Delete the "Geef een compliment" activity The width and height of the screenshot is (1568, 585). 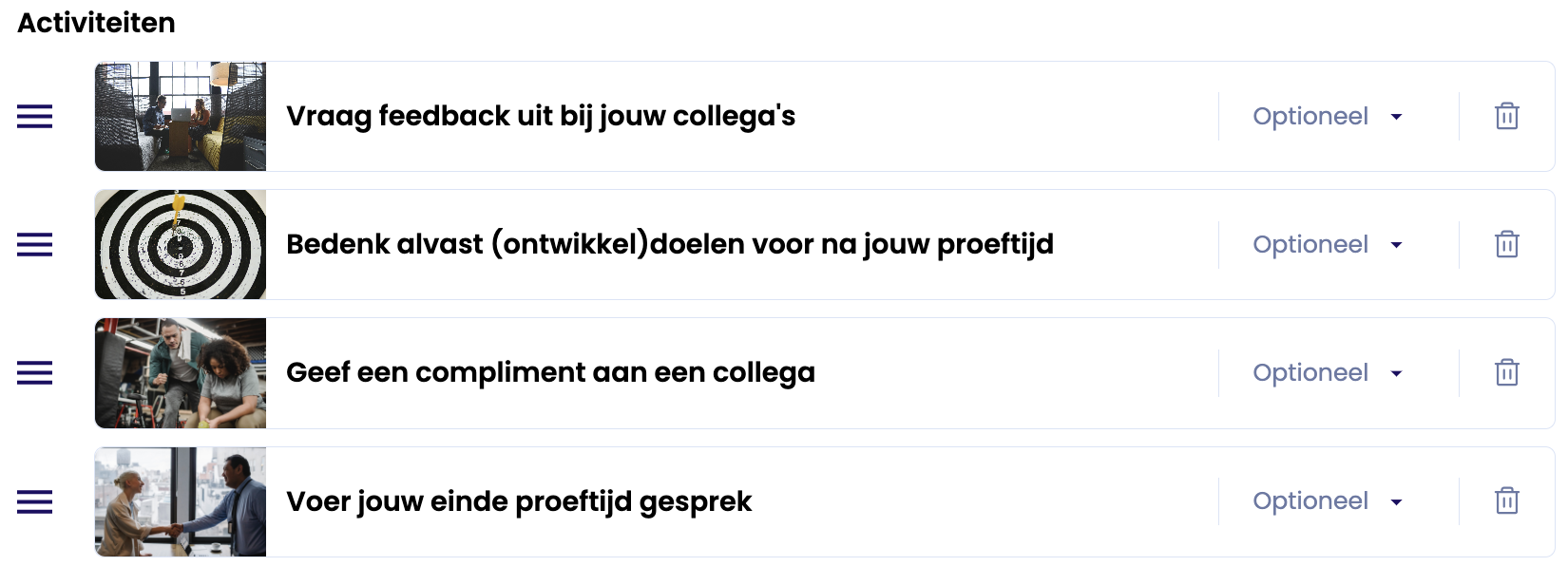[1506, 372]
